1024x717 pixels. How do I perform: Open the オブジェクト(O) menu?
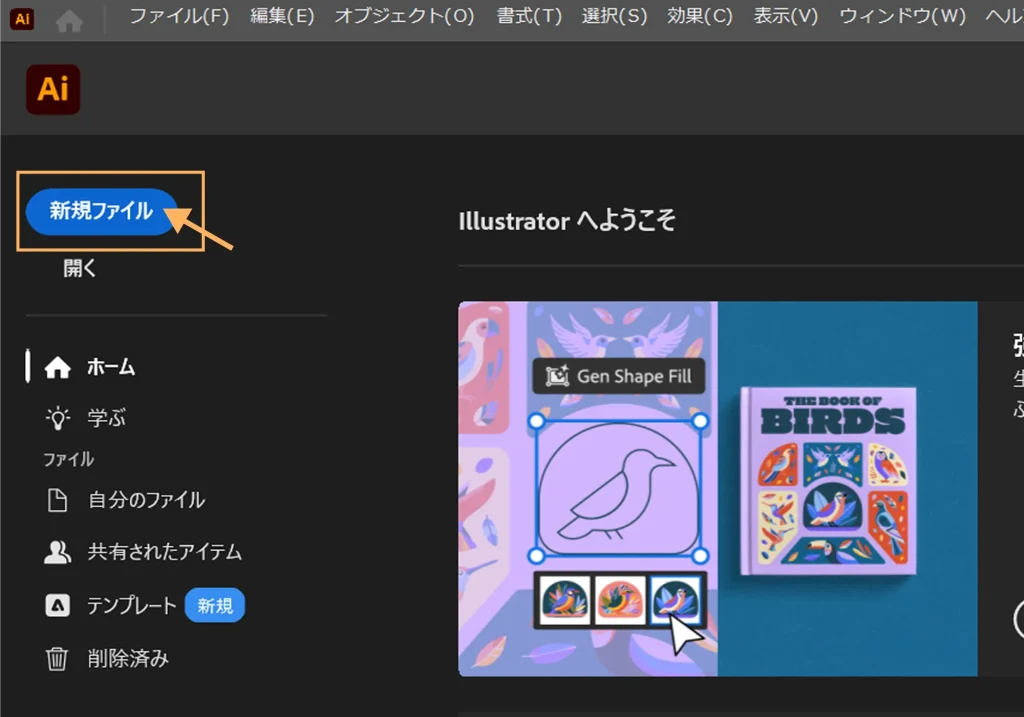click(x=404, y=17)
